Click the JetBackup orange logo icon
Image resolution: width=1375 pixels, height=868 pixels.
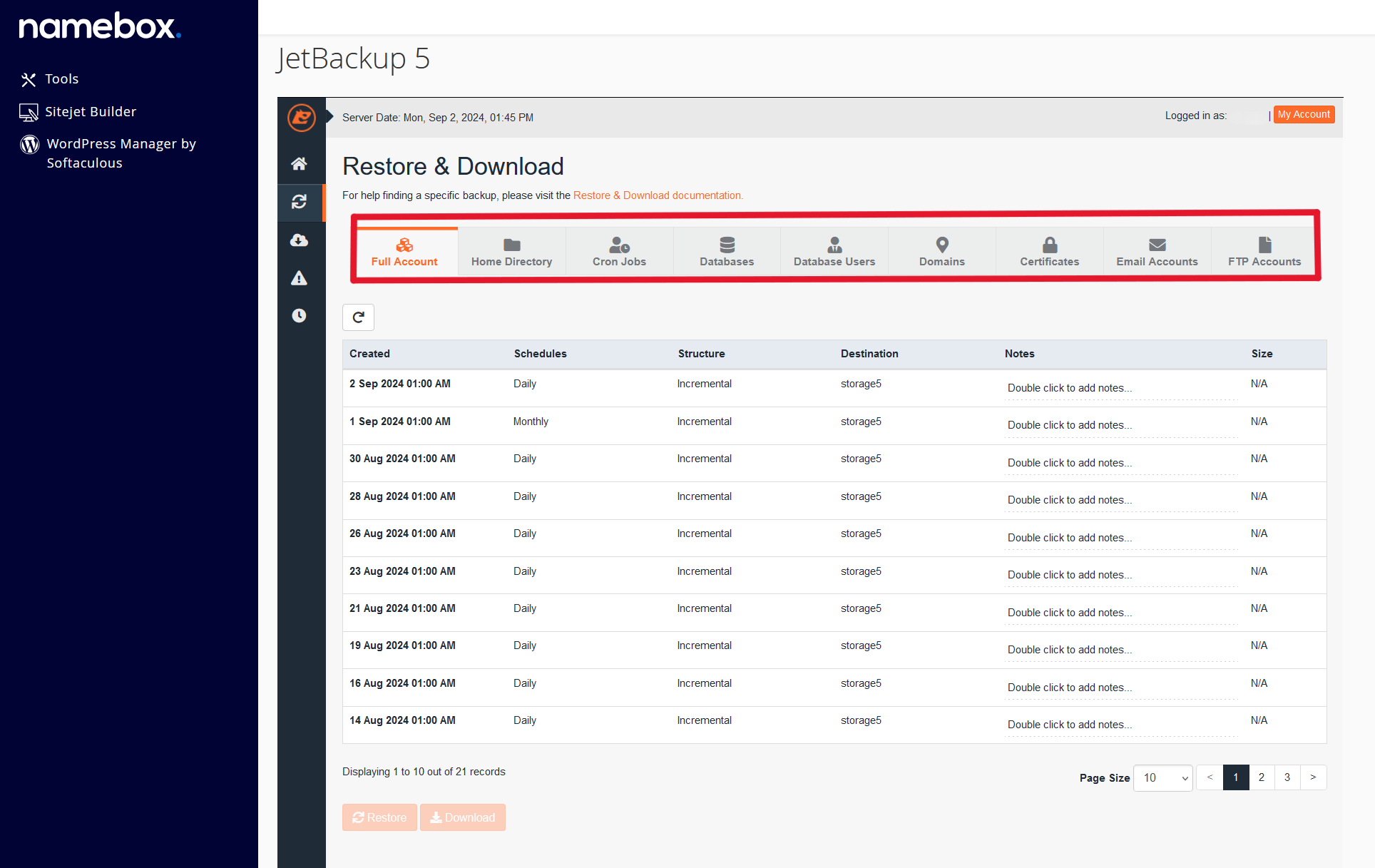point(301,118)
